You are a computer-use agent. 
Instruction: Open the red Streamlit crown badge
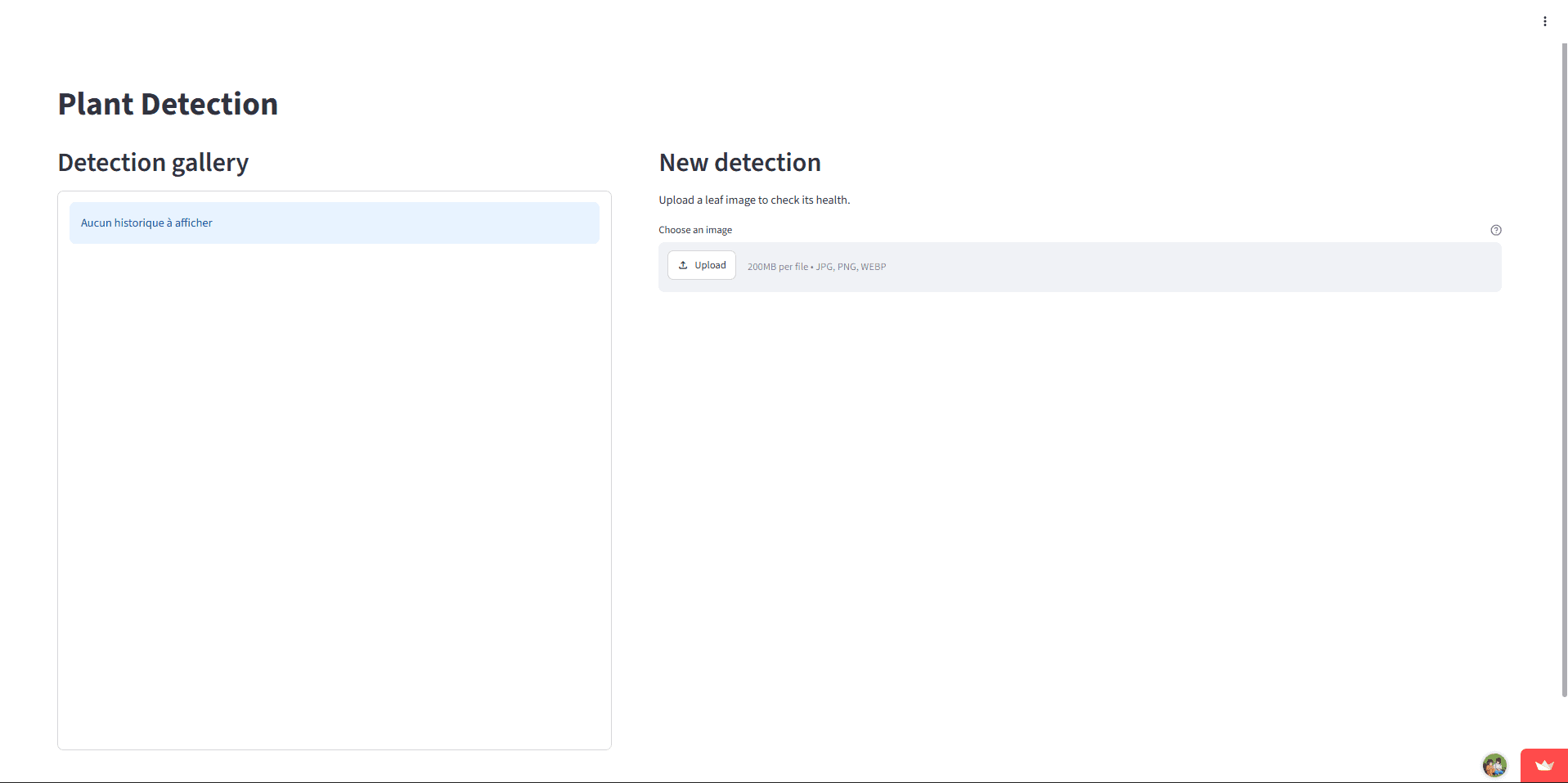1543,766
